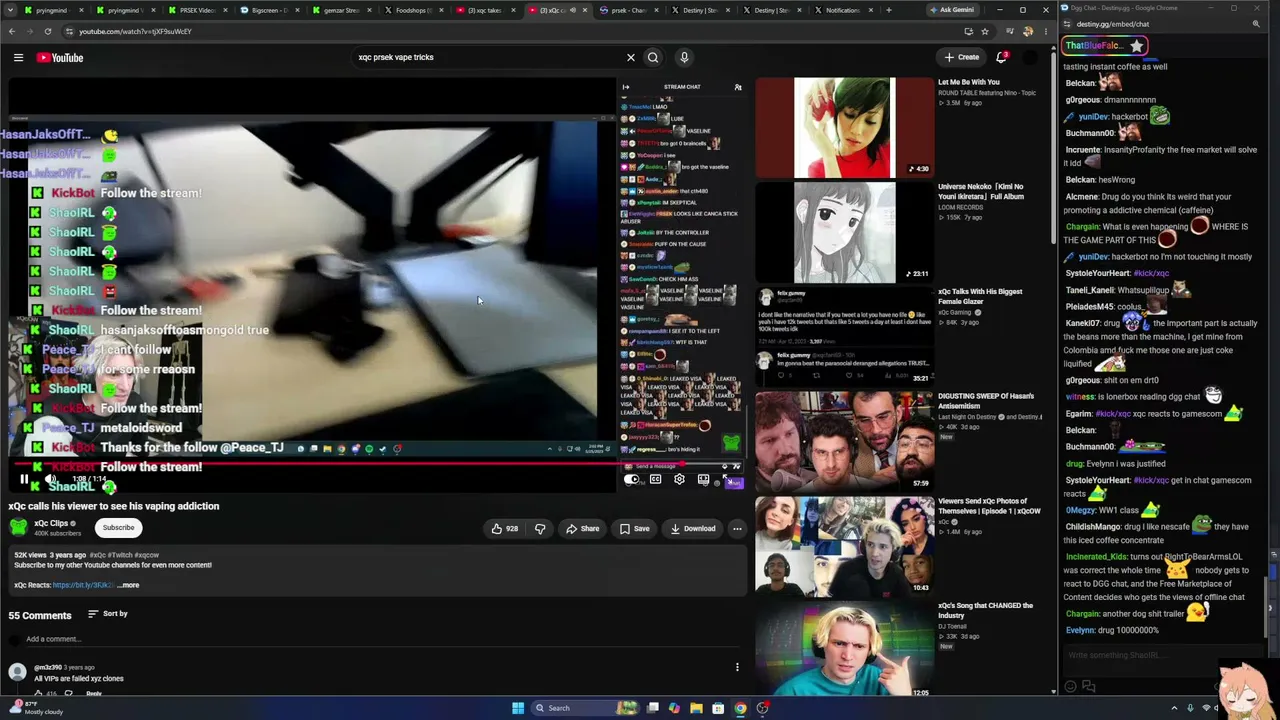Open options menu for @m3z390's comment

pyautogui.click(x=737, y=667)
